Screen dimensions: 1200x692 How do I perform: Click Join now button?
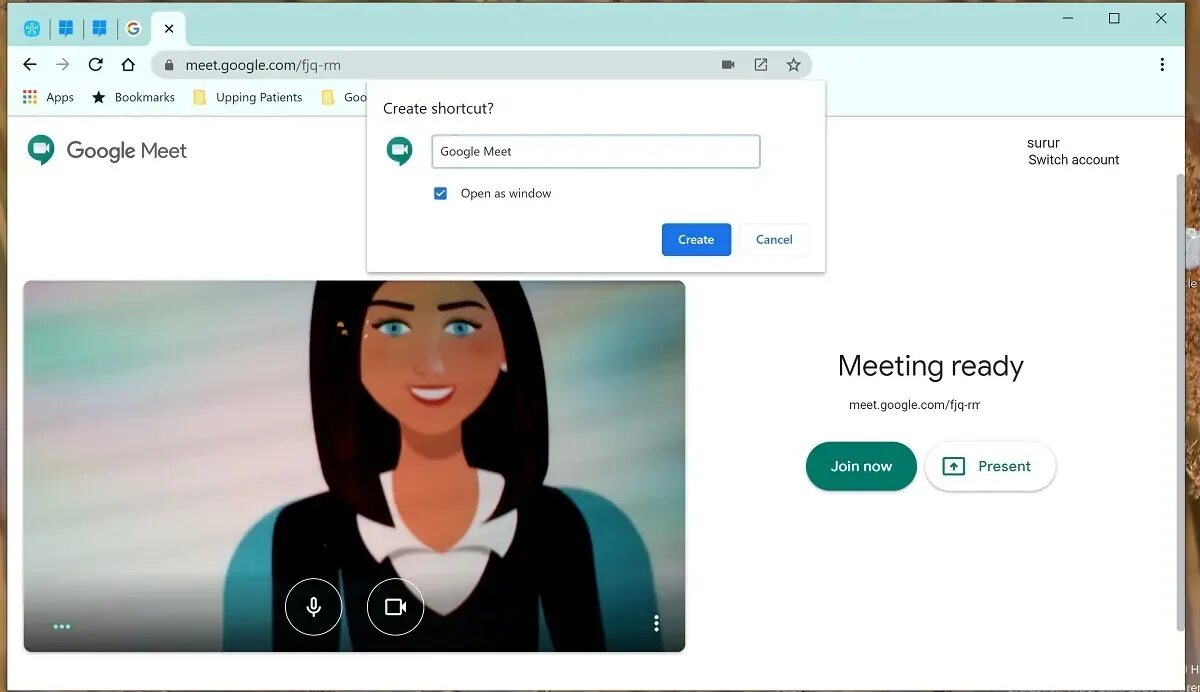pos(861,466)
